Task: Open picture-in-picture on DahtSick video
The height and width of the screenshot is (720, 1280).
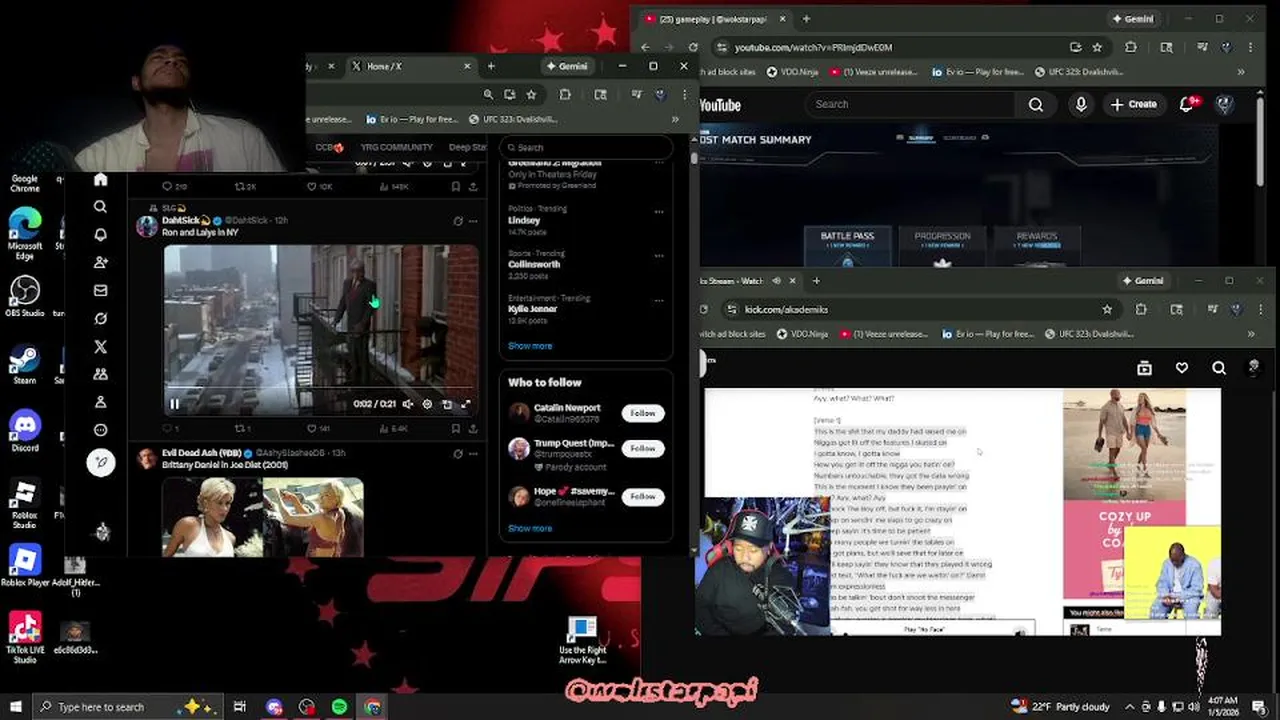Action: (x=447, y=404)
